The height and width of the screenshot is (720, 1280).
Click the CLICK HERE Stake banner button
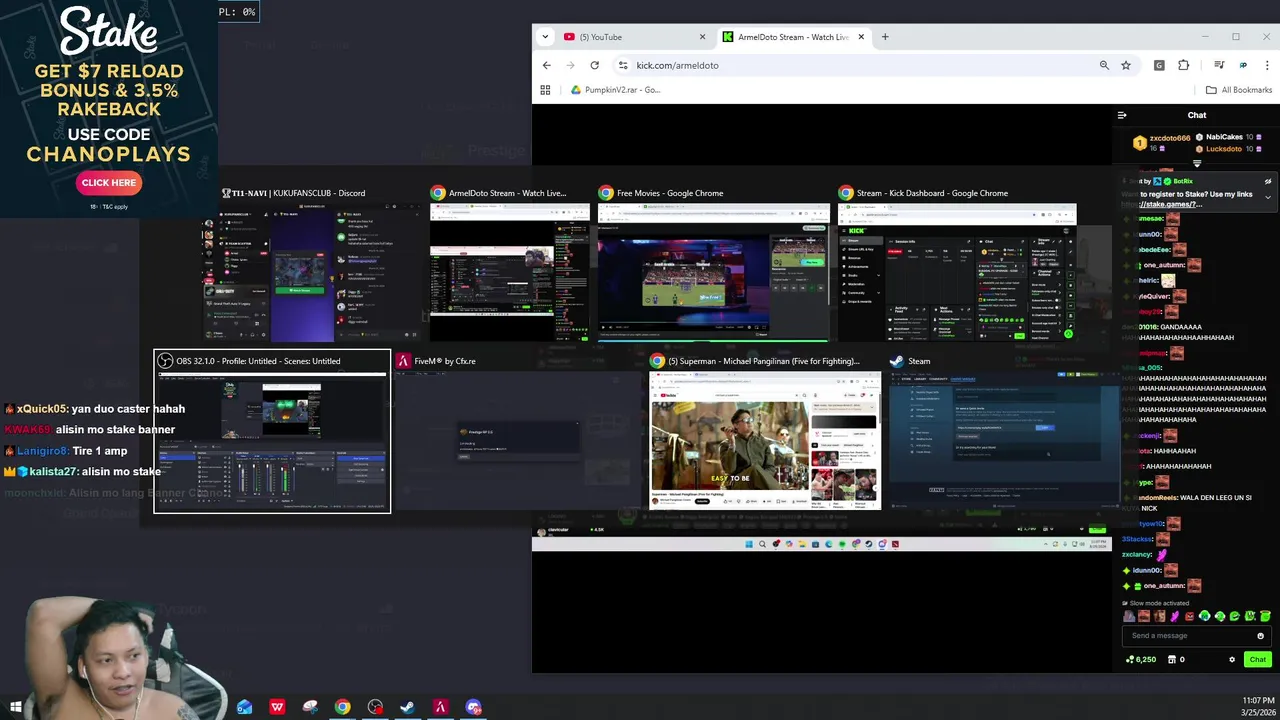coord(109,182)
